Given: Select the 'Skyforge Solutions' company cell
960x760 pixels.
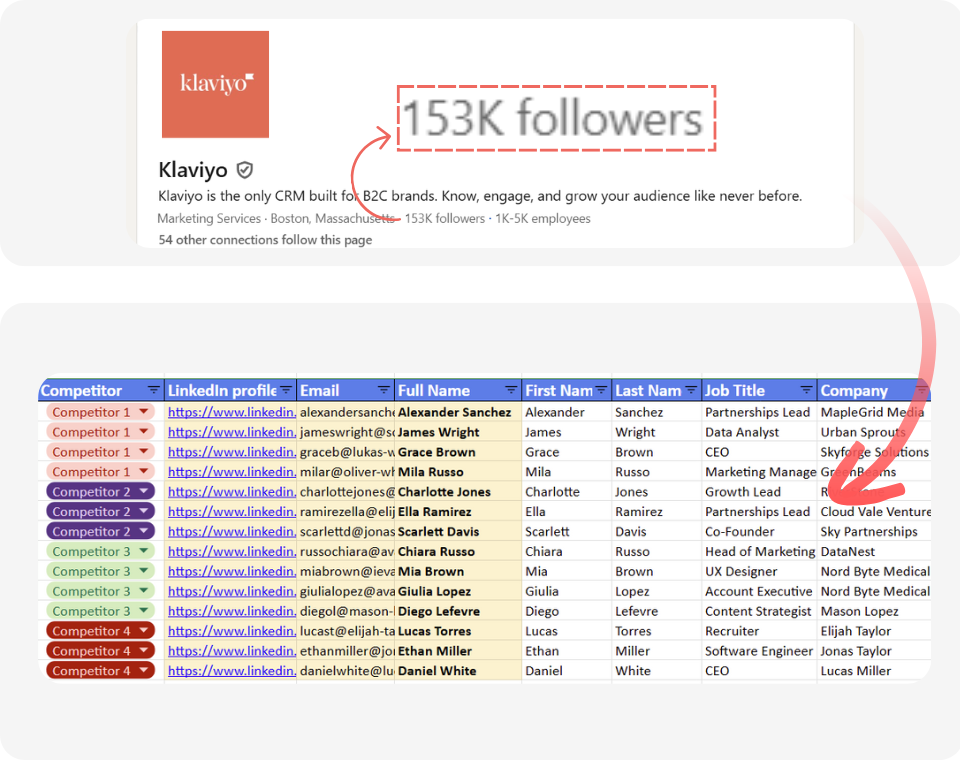Looking at the screenshot, I should [874, 452].
